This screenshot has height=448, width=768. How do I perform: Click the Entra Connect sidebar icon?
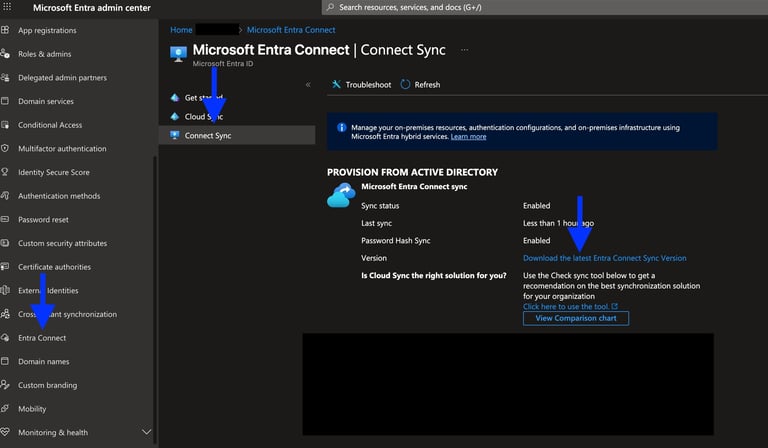pyautogui.click(x=5, y=337)
